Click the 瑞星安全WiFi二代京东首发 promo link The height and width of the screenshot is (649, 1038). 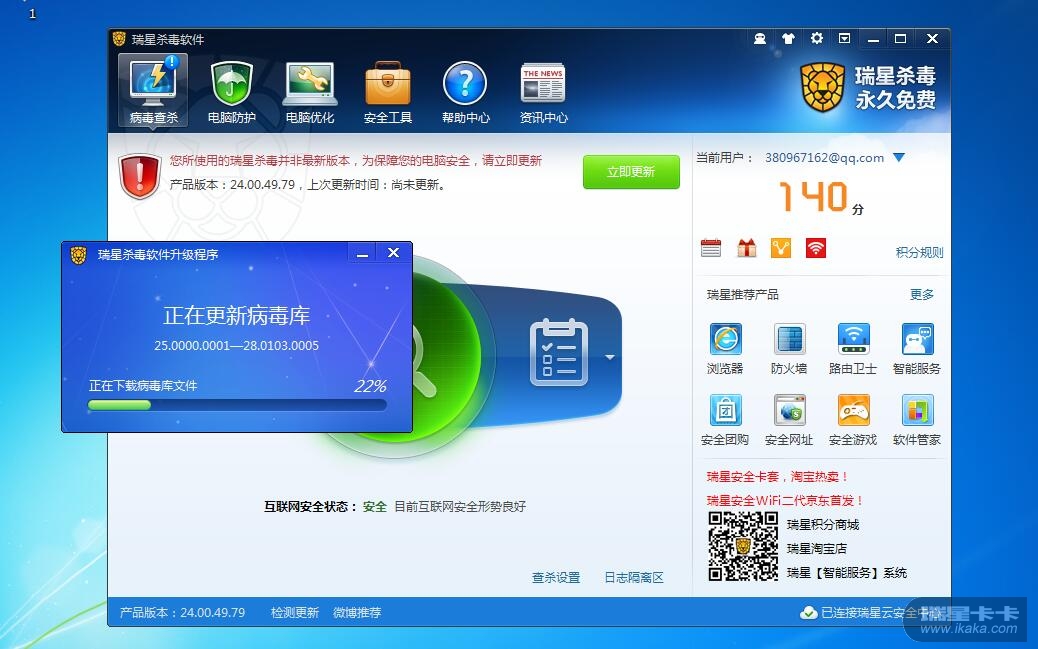(x=785, y=501)
